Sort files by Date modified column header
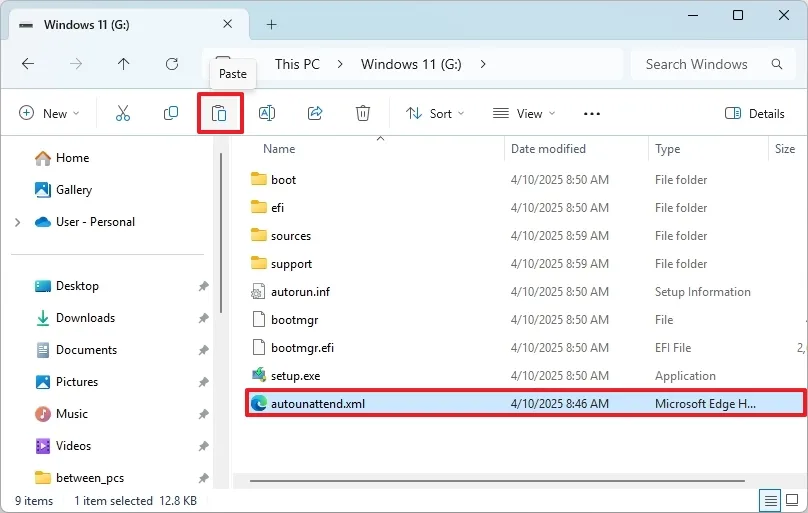Screen dimensions: 808x513 [548, 149]
